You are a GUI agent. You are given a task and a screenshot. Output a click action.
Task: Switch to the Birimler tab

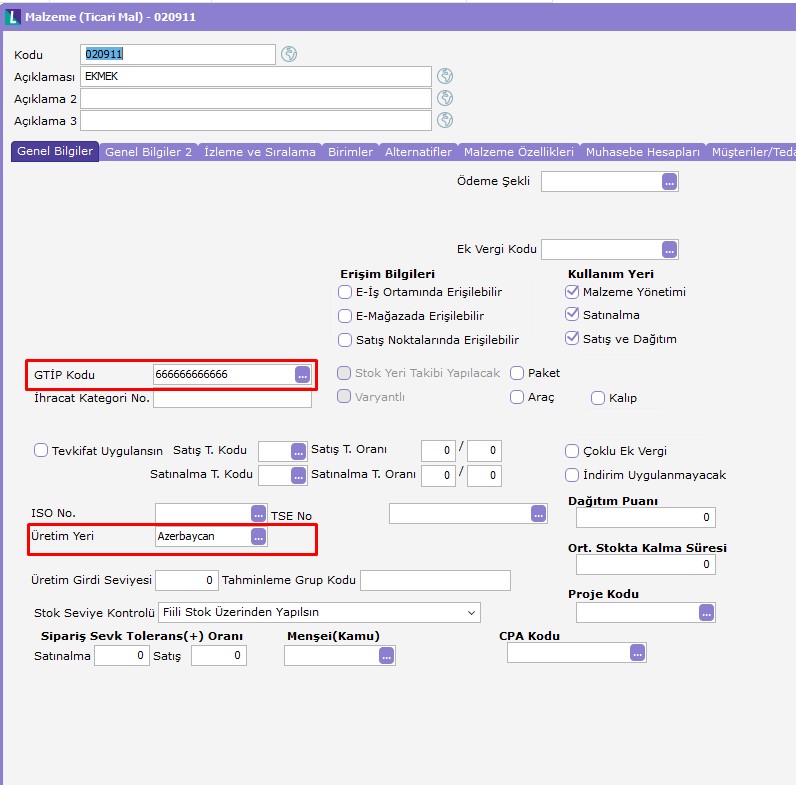(350, 152)
